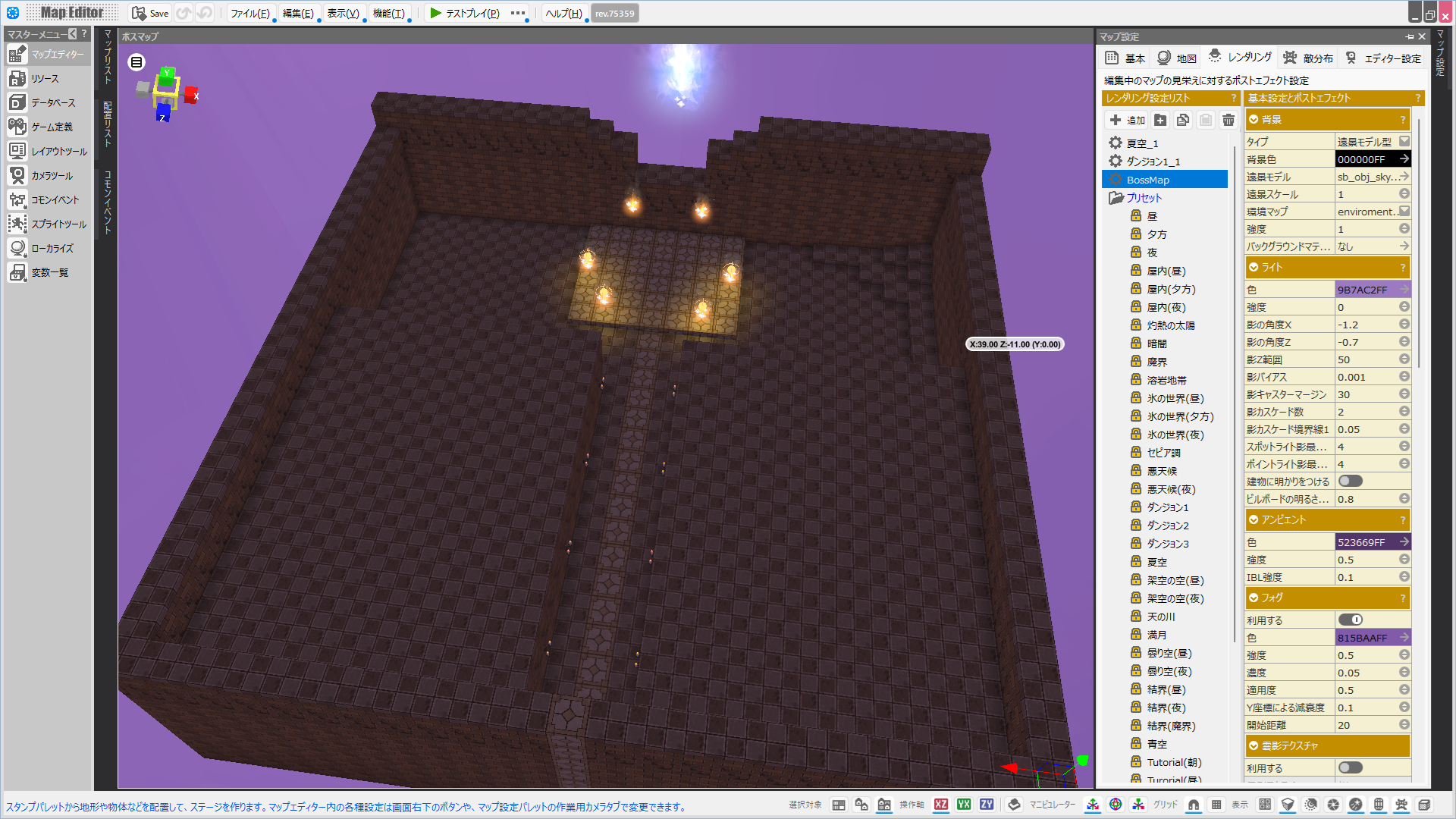1456x819 pixels.
Task: Click the test play options ellipsis
Action: click(518, 13)
